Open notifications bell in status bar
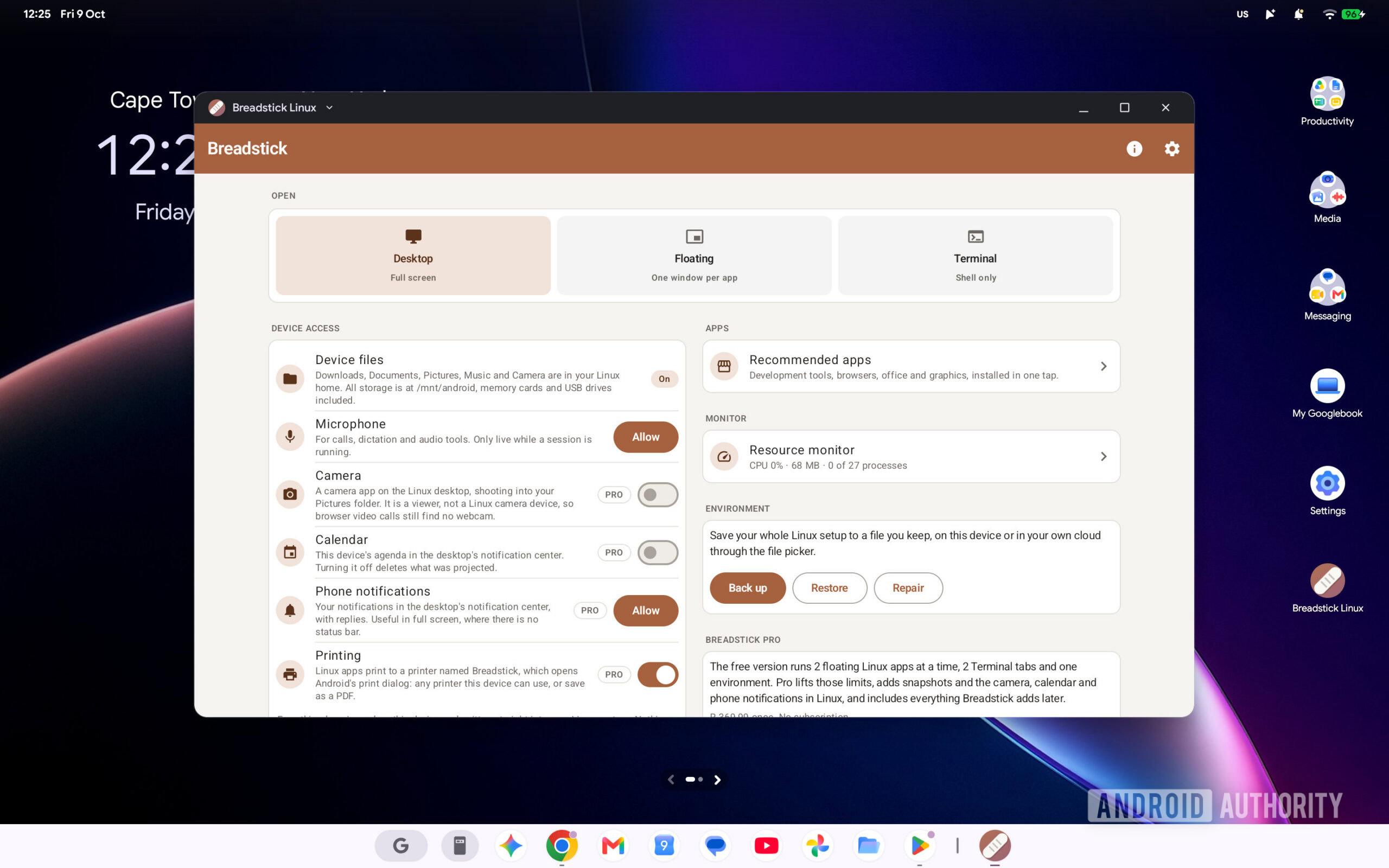 click(x=1298, y=14)
